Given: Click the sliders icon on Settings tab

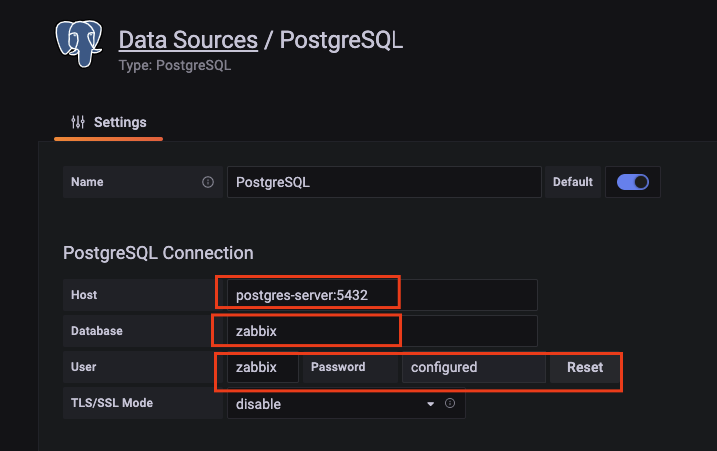Looking at the screenshot, I should click(x=79, y=122).
